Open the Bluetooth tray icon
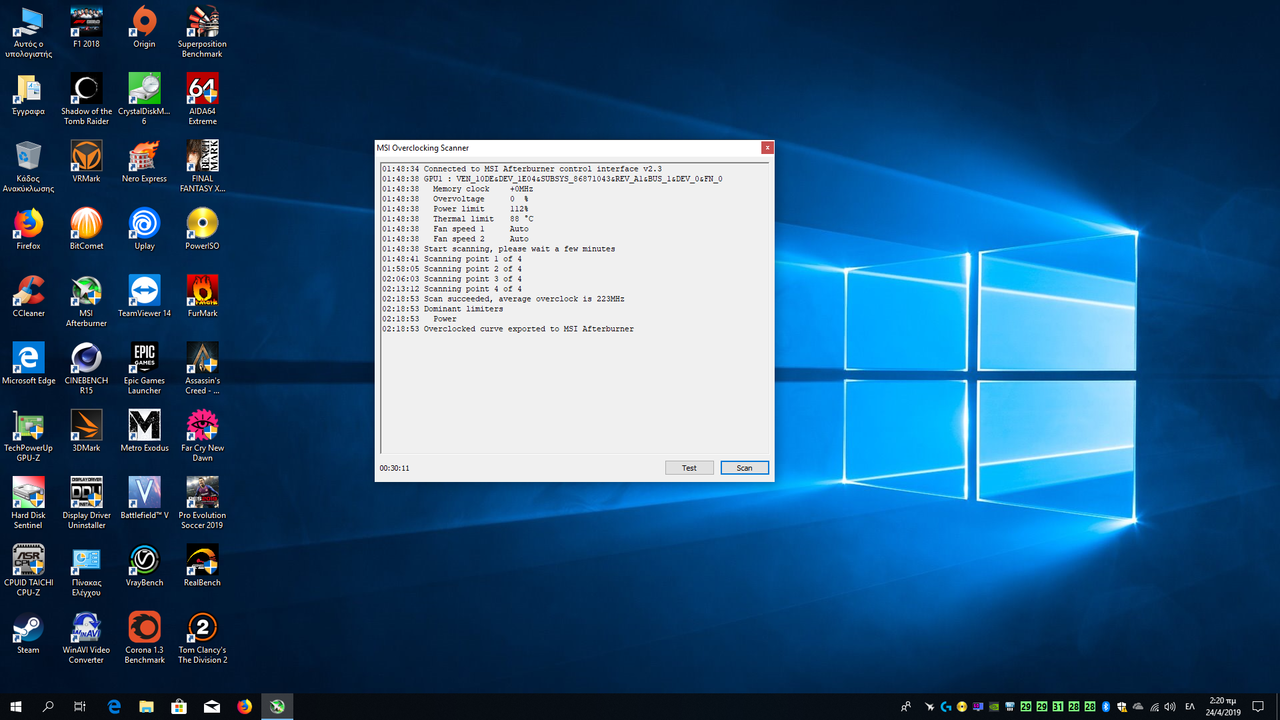The image size is (1280, 720). 1106,707
